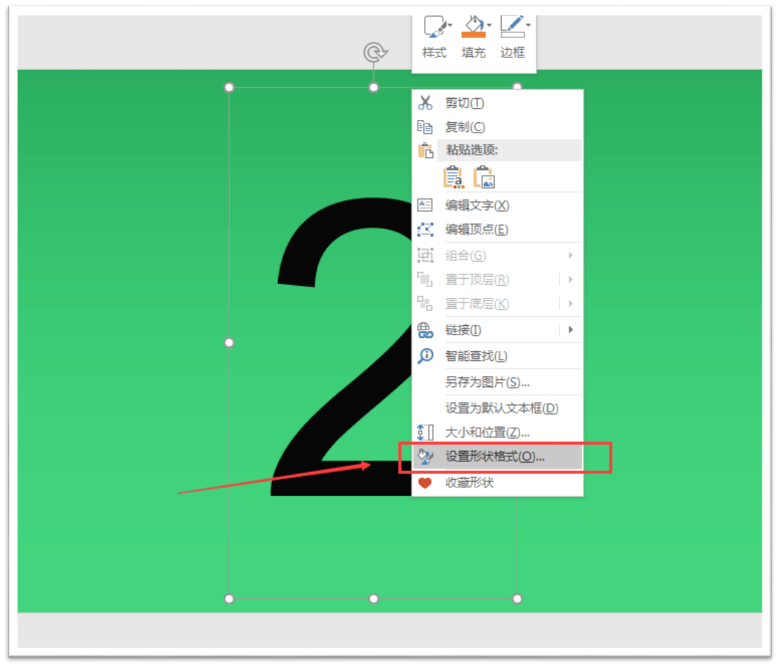This screenshot has height=667, width=779.
Task: Click the bottom-middle resize handle
Action: click(x=374, y=599)
